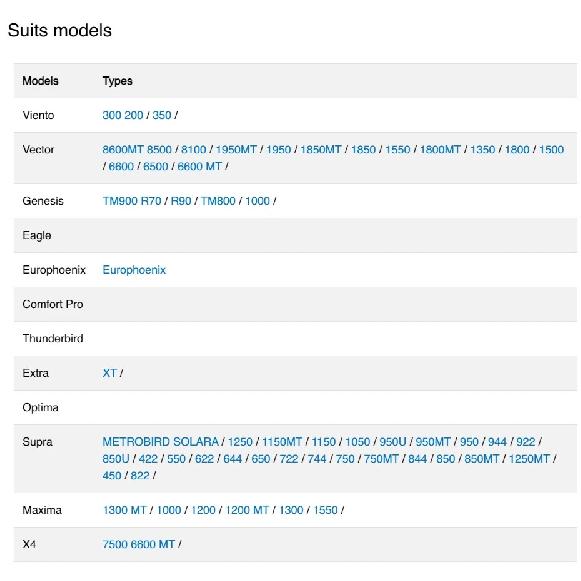Open the Vector 1850MT link
The height and width of the screenshot is (581, 581).
pos(321,150)
